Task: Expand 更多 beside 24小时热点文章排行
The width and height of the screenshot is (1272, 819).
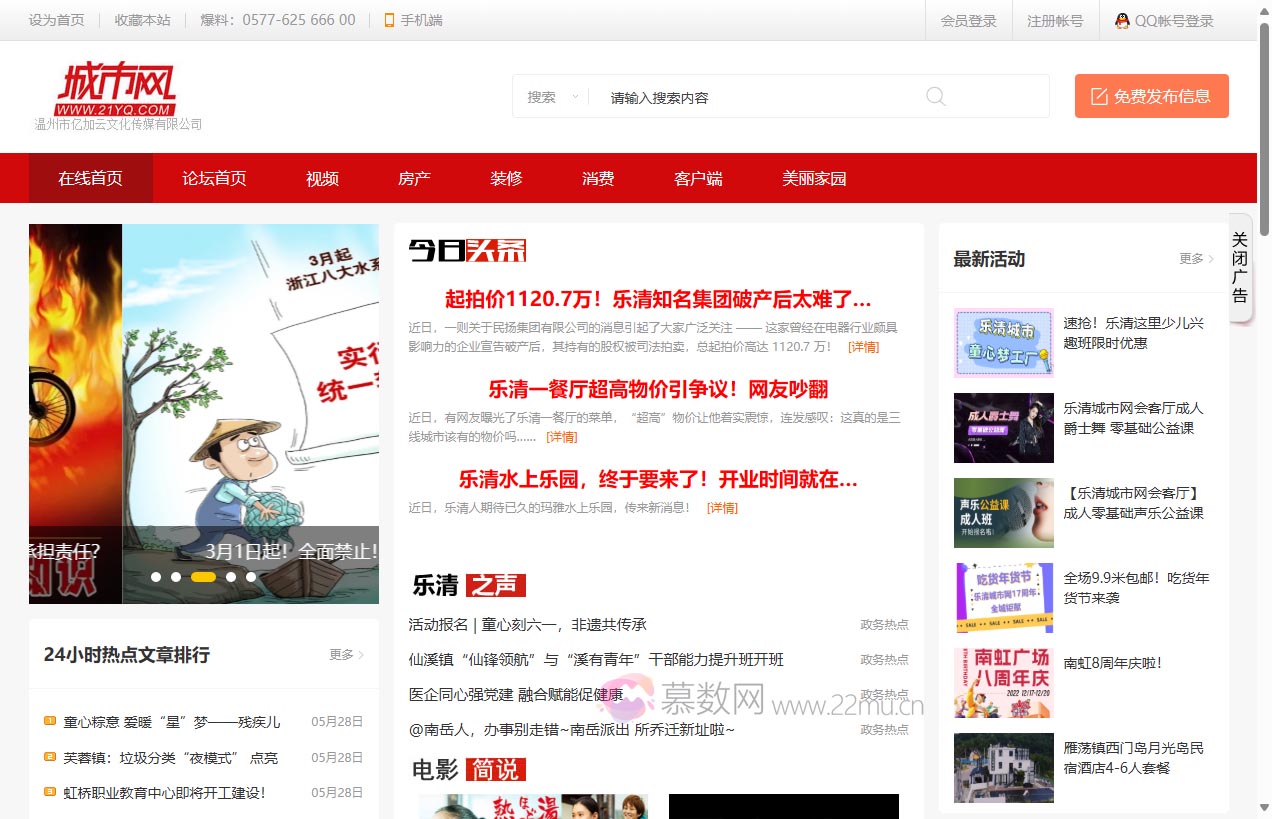Action: click(x=342, y=654)
